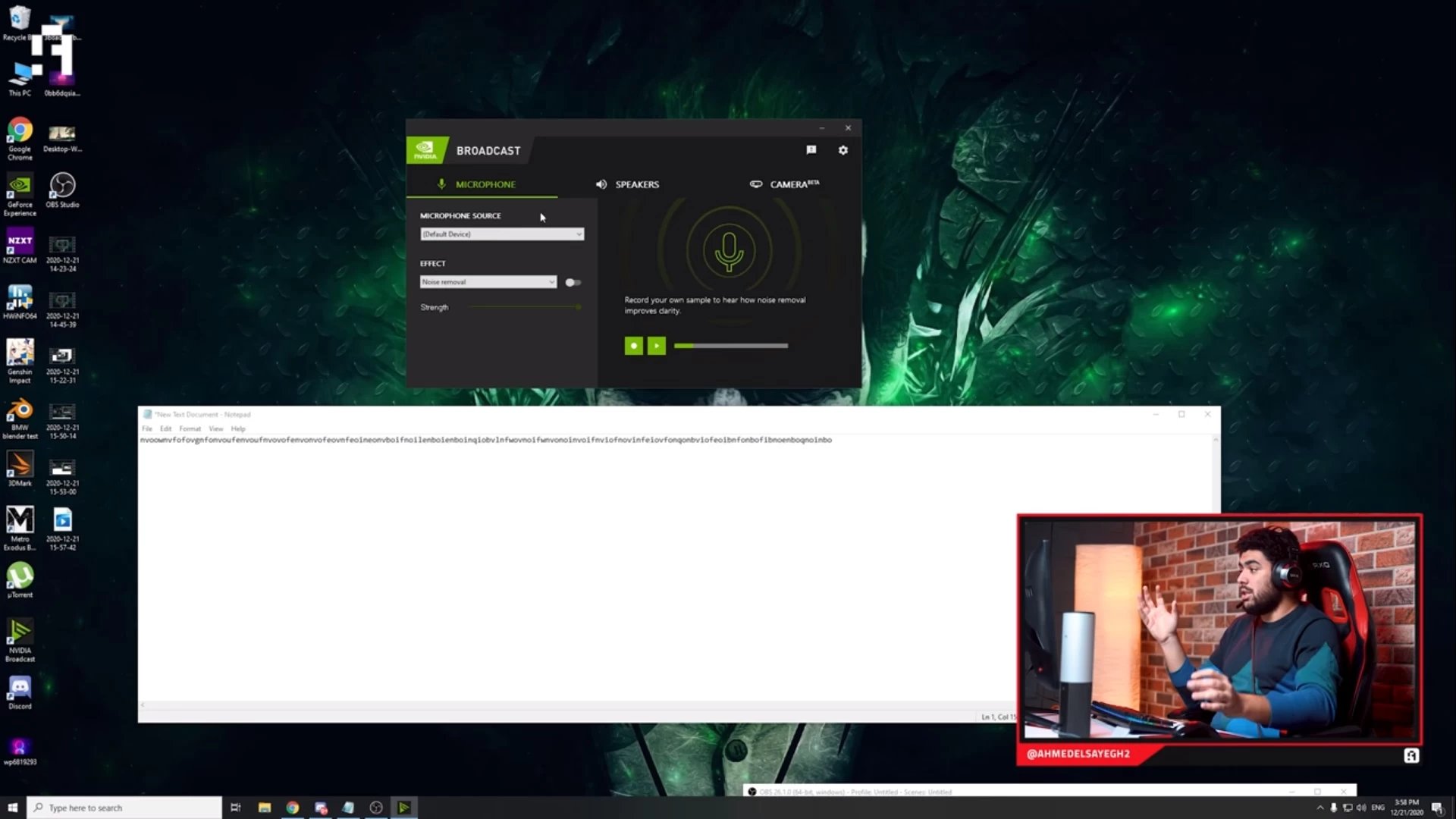
Task: Click the sample playback progress bar
Action: point(731,346)
